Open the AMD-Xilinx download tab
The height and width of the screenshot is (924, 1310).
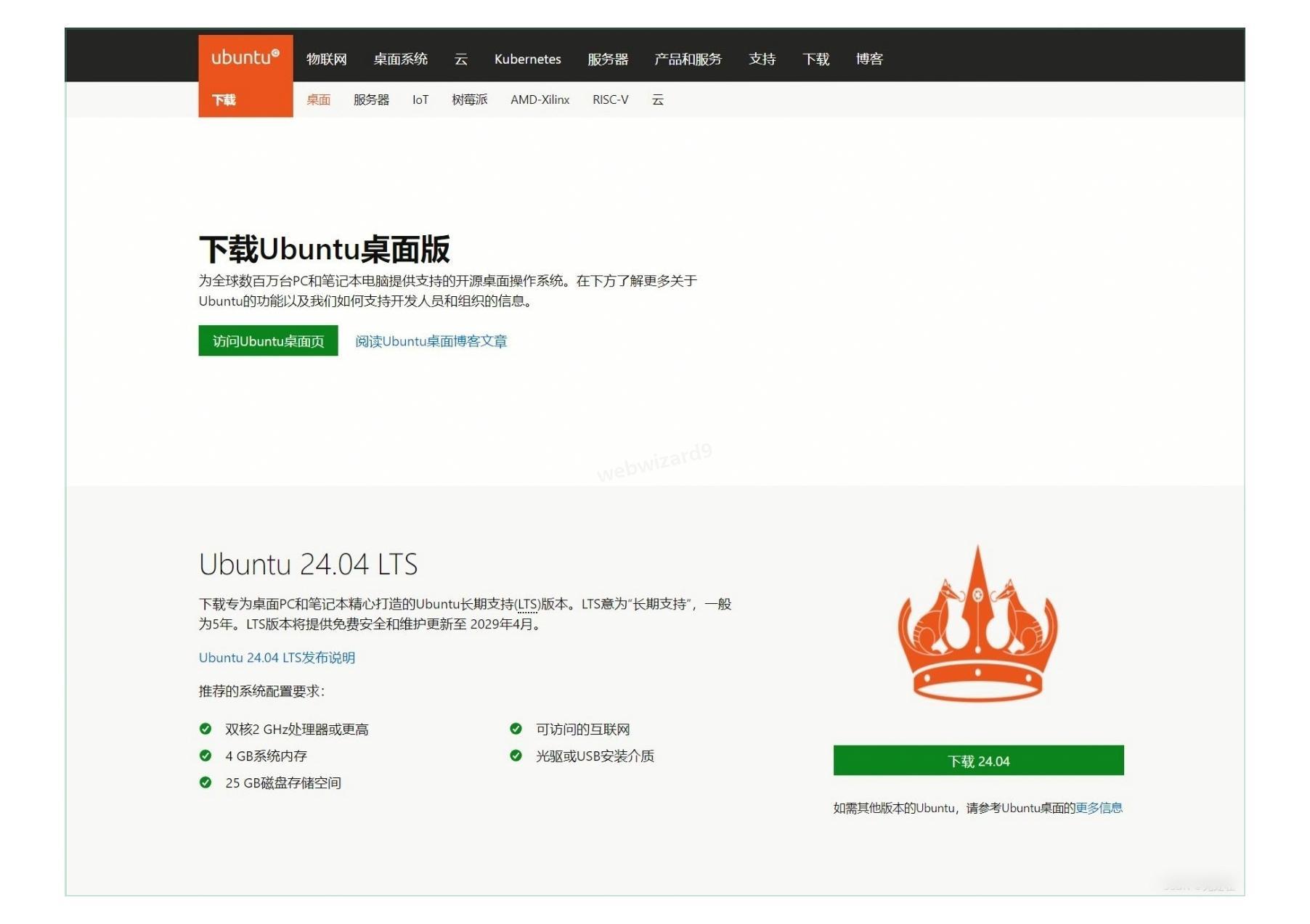(x=540, y=99)
